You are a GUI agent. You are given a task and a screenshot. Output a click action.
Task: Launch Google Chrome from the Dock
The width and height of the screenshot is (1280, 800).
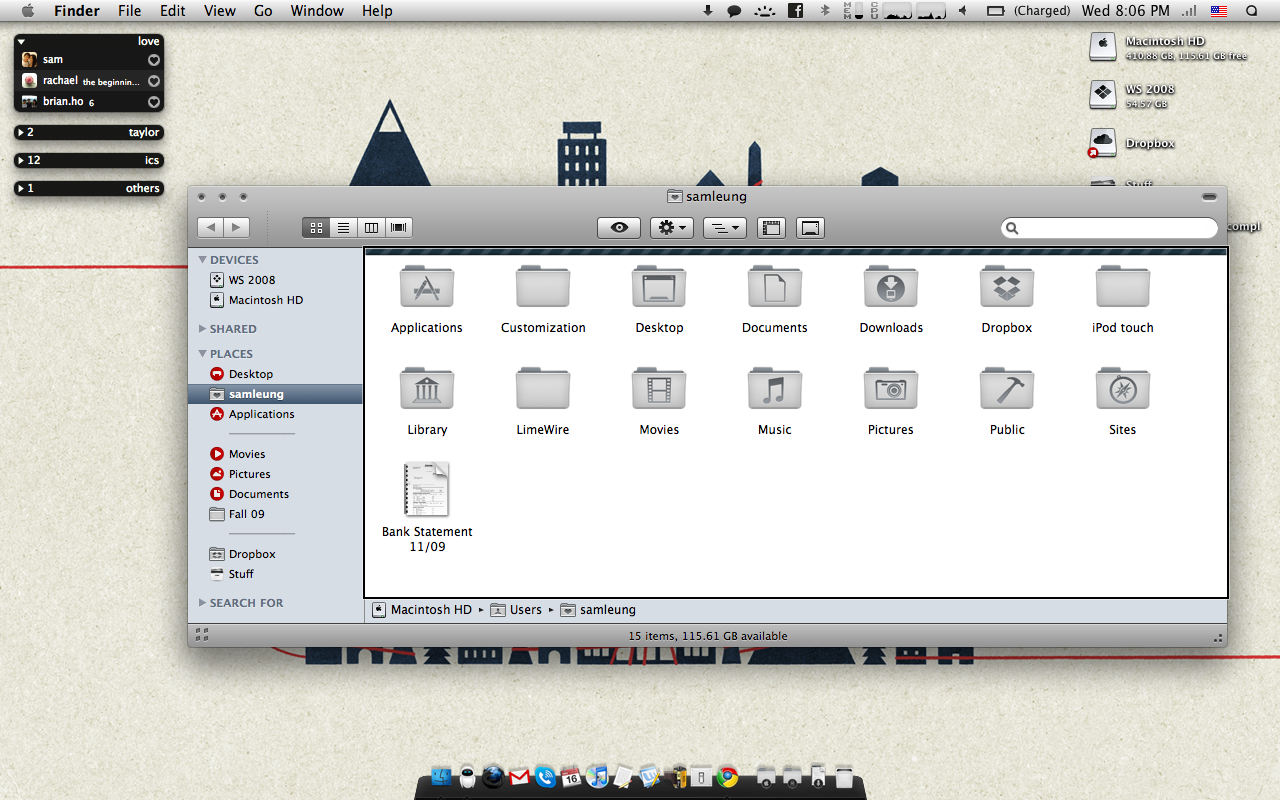[727, 777]
